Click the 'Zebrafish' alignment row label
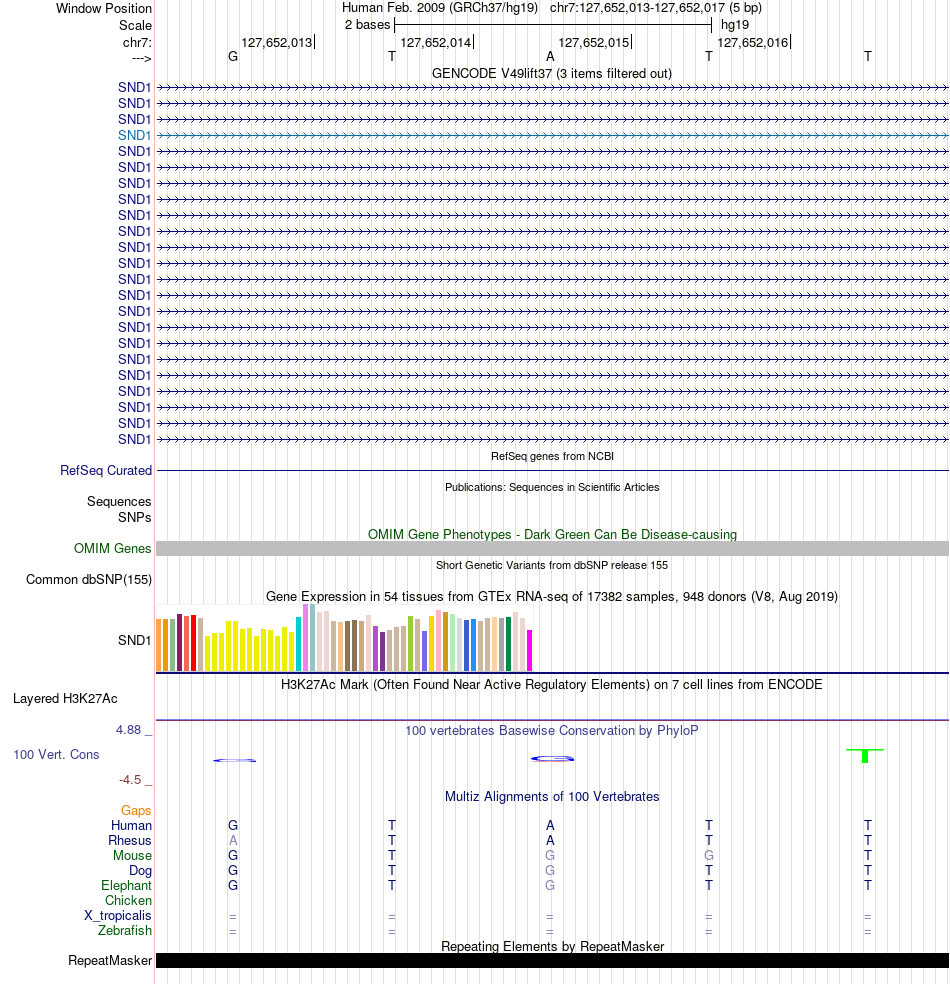This screenshot has height=984, width=950. (x=125, y=931)
